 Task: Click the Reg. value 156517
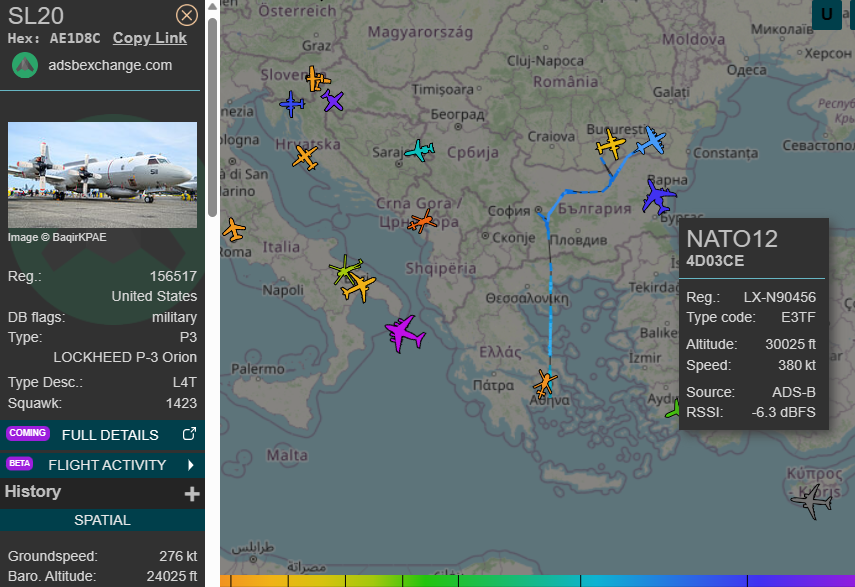[173, 276]
